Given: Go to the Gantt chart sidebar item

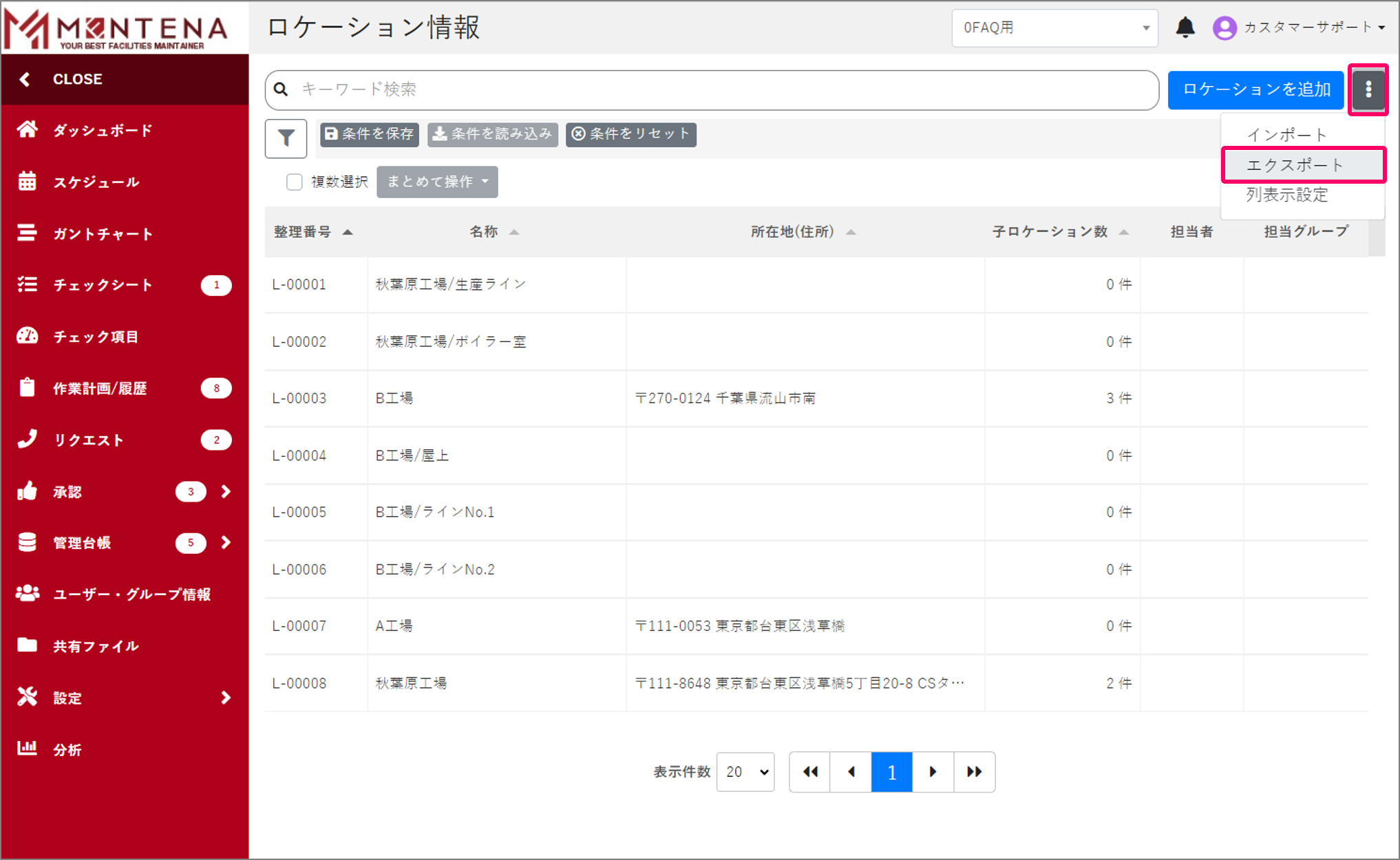Looking at the screenshot, I should point(102,234).
